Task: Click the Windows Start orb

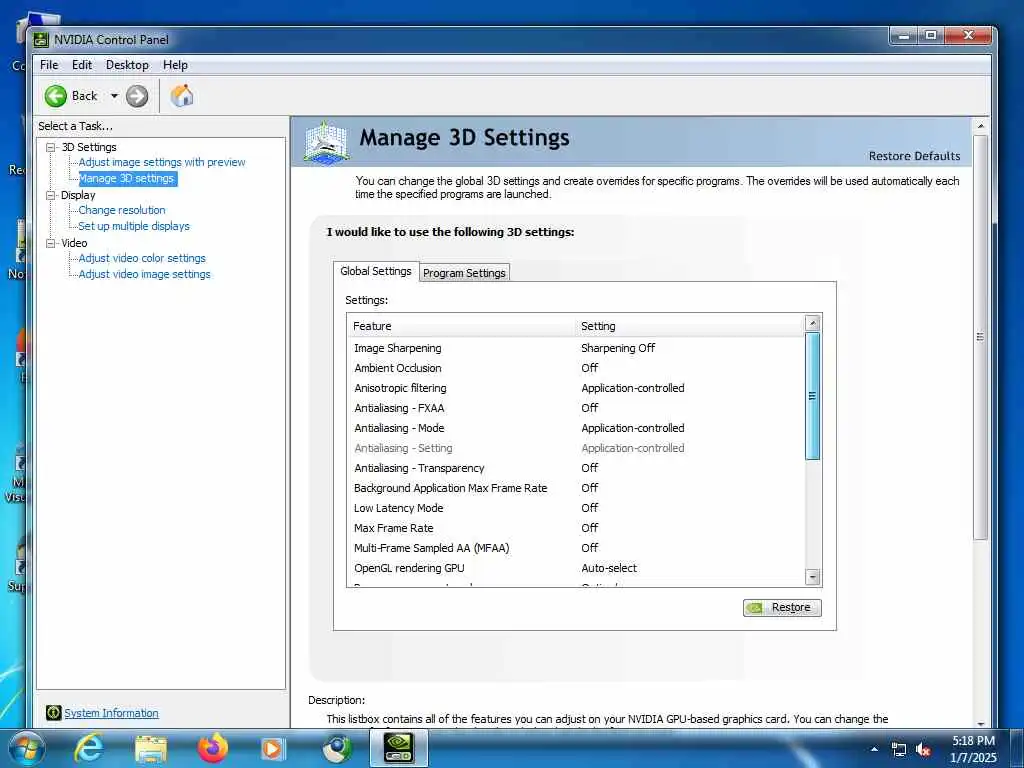Action: pos(26,749)
